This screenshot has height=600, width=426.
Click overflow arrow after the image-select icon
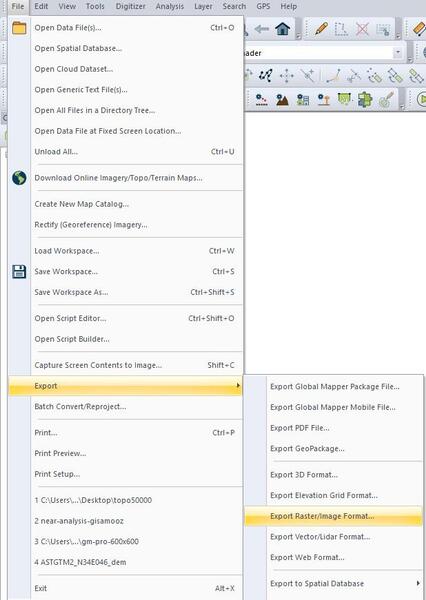click(x=398, y=36)
